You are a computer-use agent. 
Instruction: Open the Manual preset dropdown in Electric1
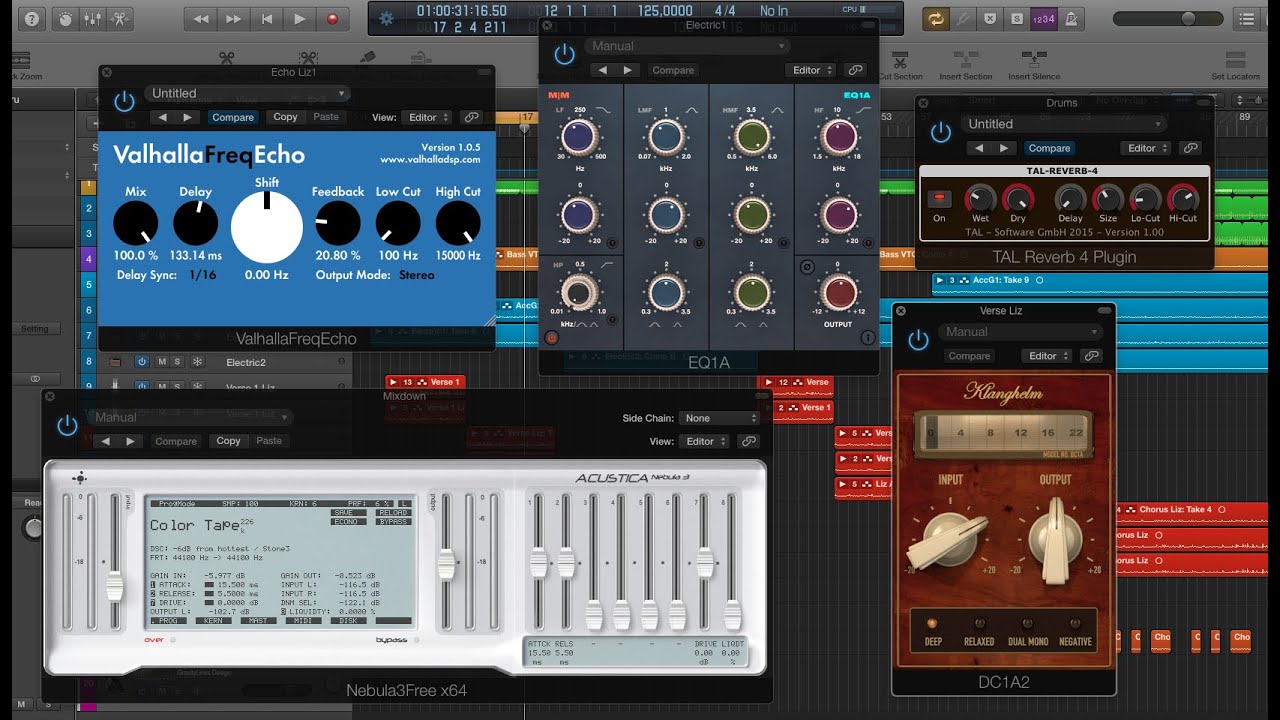coord(686,46)
